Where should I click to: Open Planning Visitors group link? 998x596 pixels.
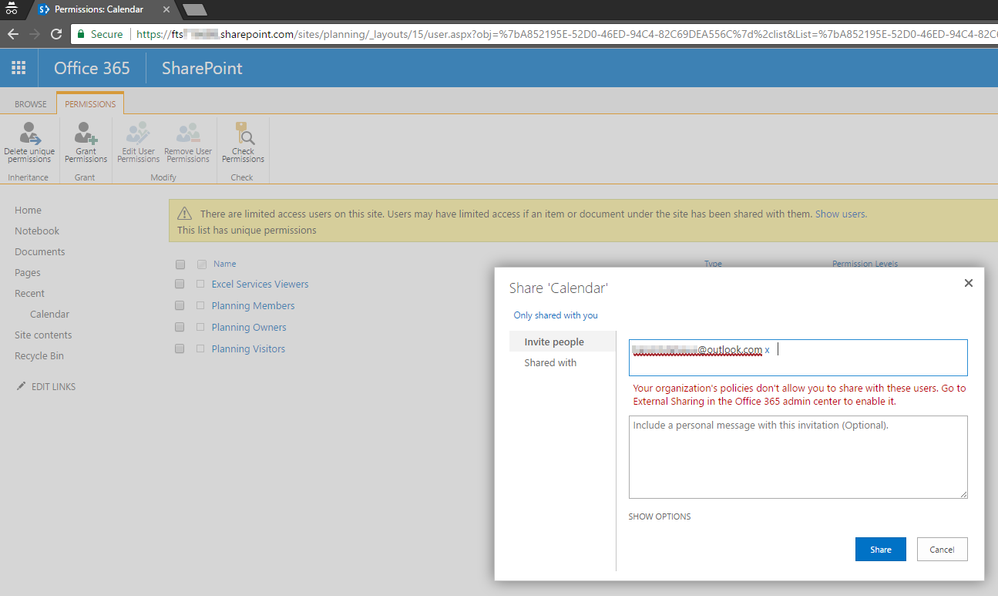pos(248,349)
